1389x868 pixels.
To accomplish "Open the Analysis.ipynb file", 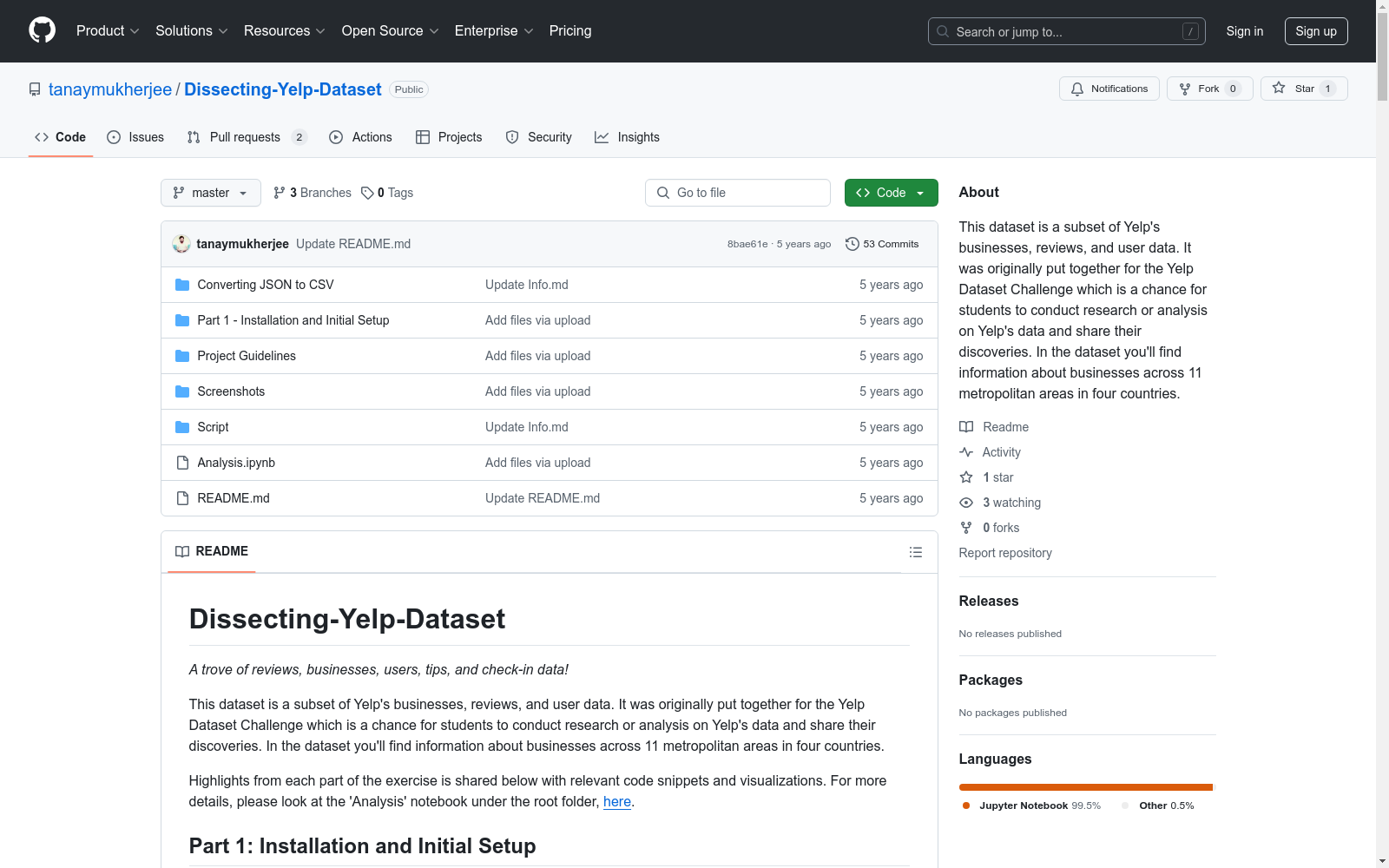I will 236,463.
